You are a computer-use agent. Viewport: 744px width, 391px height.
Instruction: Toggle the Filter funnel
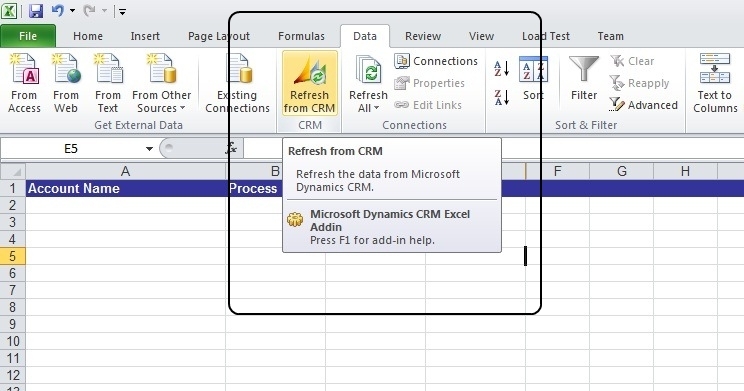584,78
